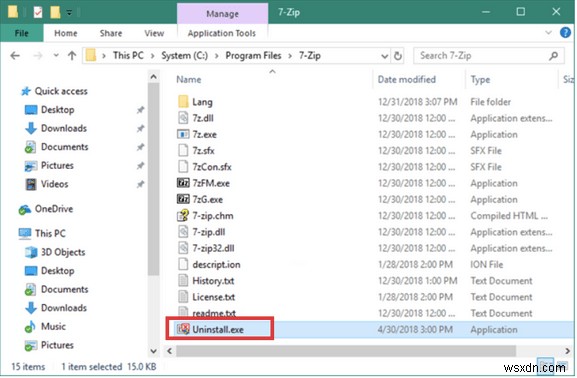The image size is (577, 378).
Task: Open 3D Objects under This PC
Action: pyautogui.click(x=63, y=252)
